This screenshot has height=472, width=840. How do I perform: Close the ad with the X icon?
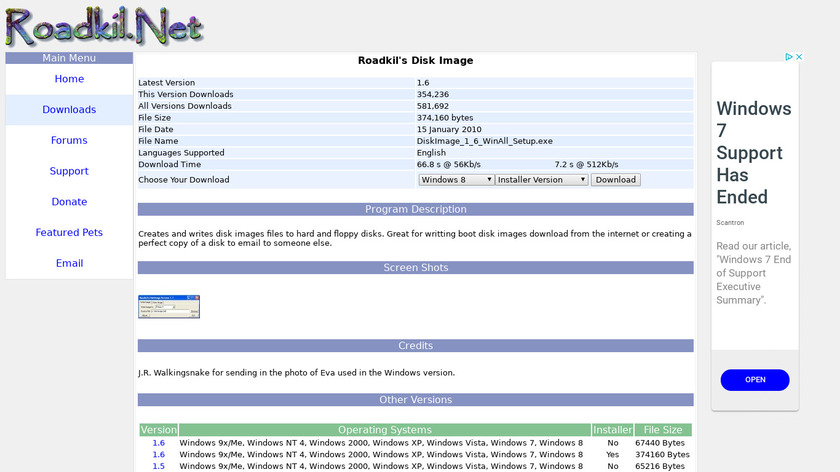(x=799, y=57)
